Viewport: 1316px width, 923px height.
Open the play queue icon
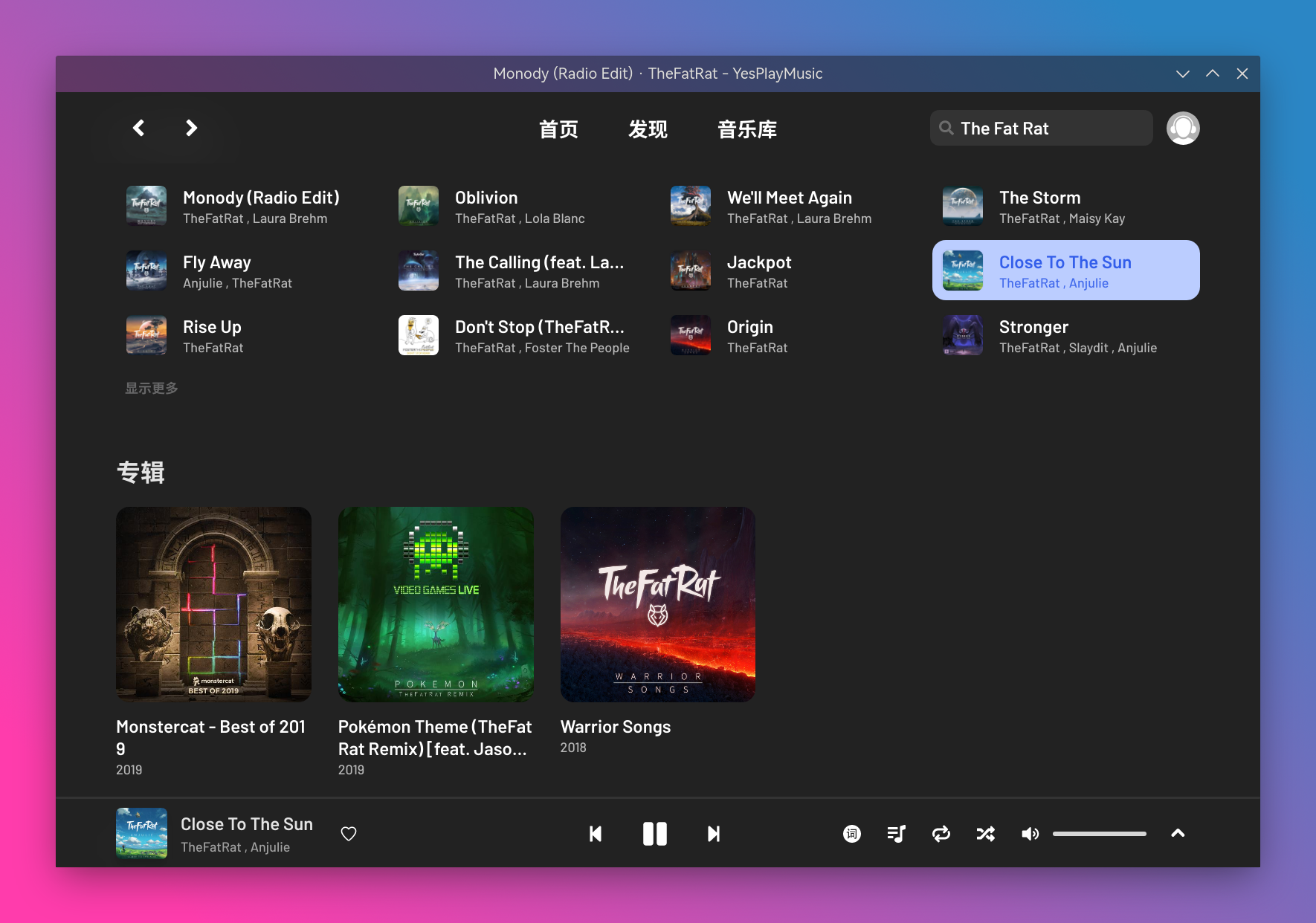click(896, 833)
